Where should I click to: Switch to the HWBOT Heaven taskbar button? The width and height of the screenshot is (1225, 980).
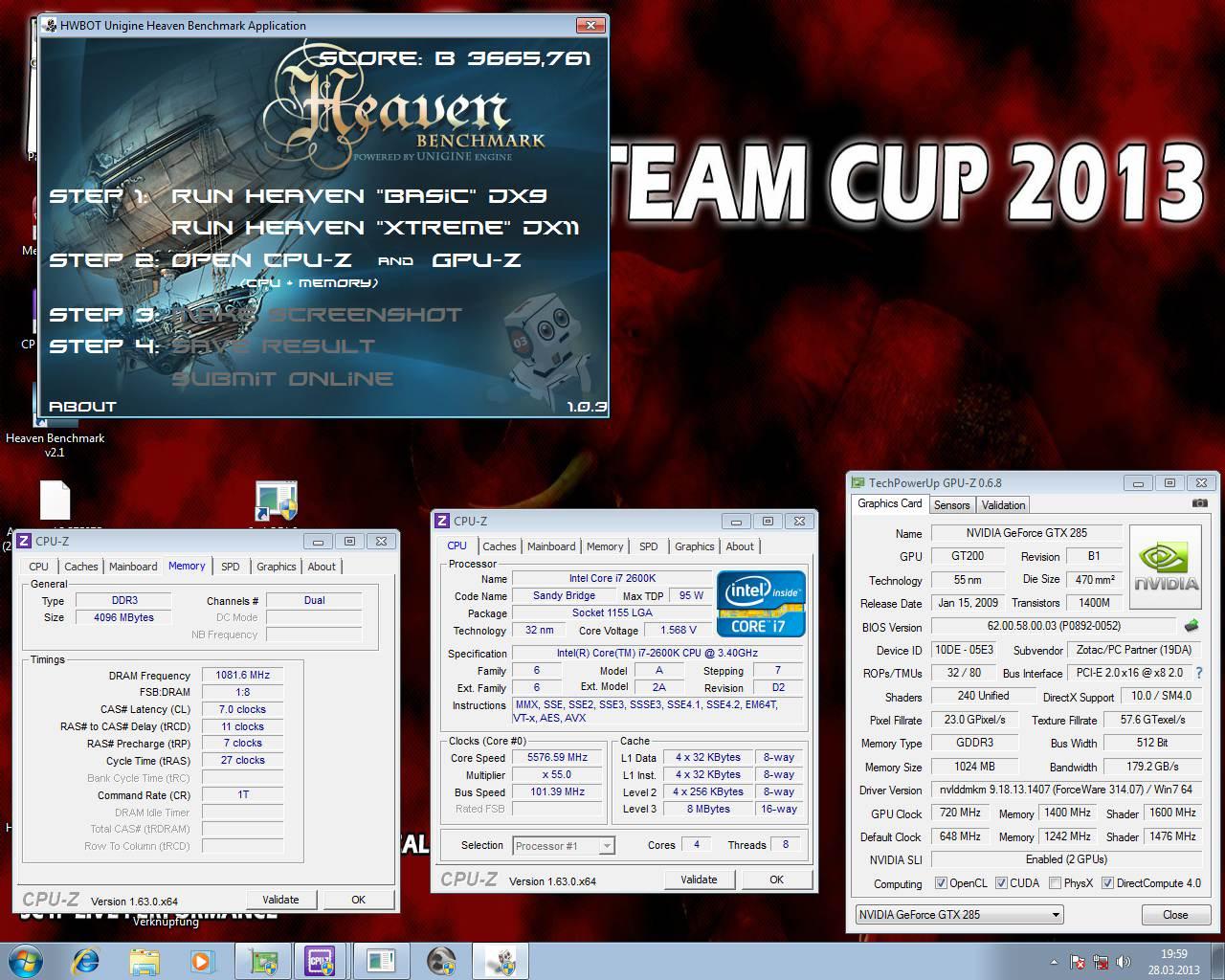[x=501, y=961]
